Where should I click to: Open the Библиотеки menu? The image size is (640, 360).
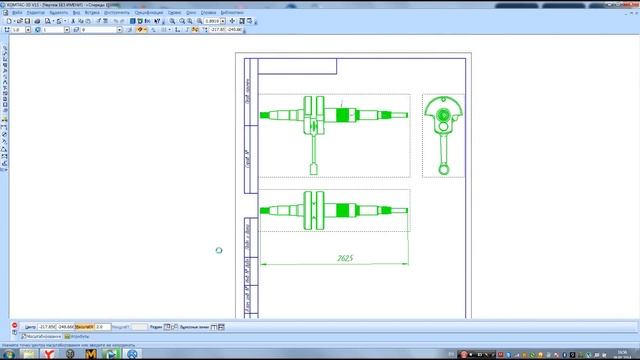(232, 13)
